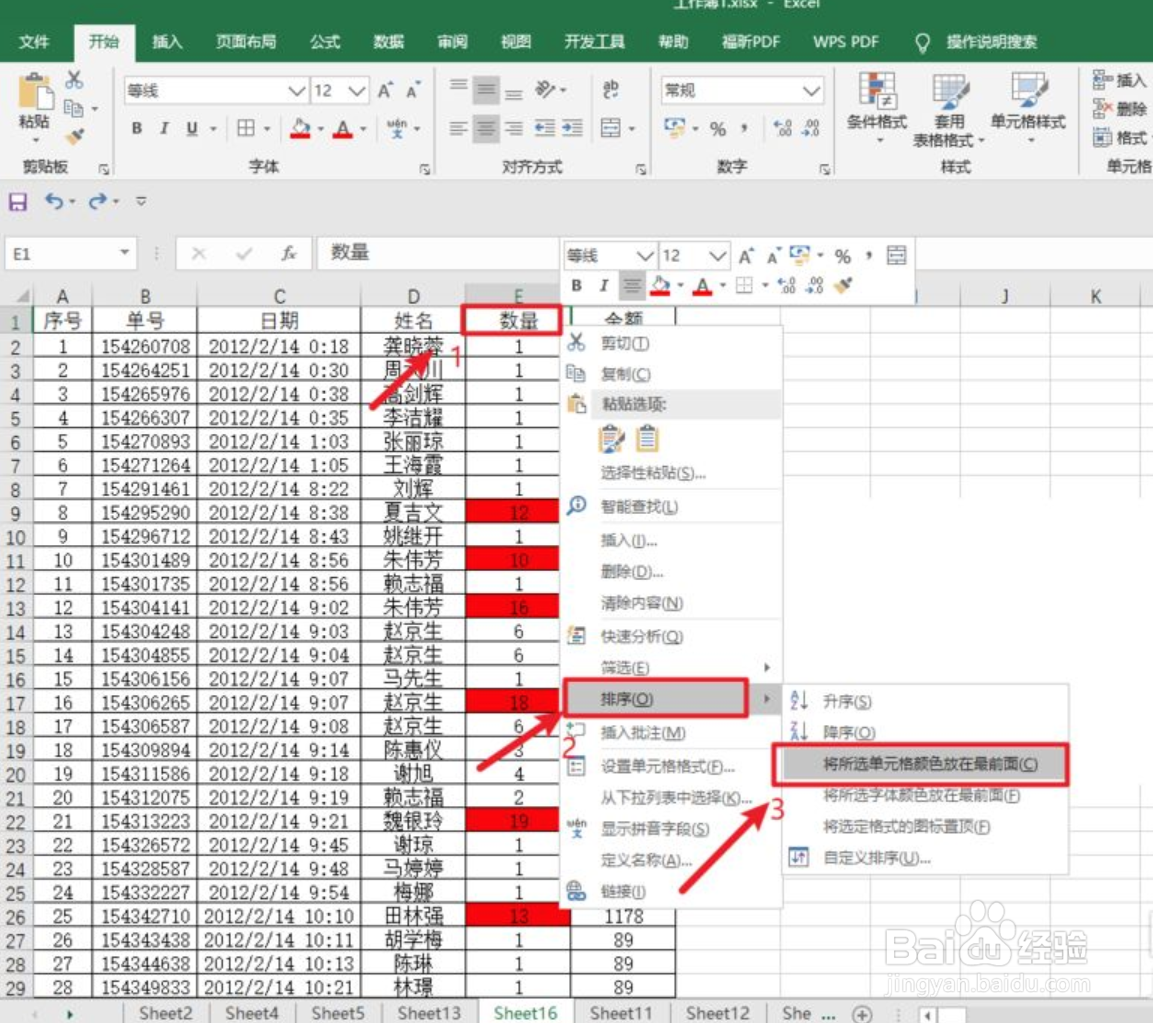Viewport: 1153px width, 1023px height.
Task: Click the Paste icon in the ribbon
Action: pyautogui.click(x=34, y=93)
